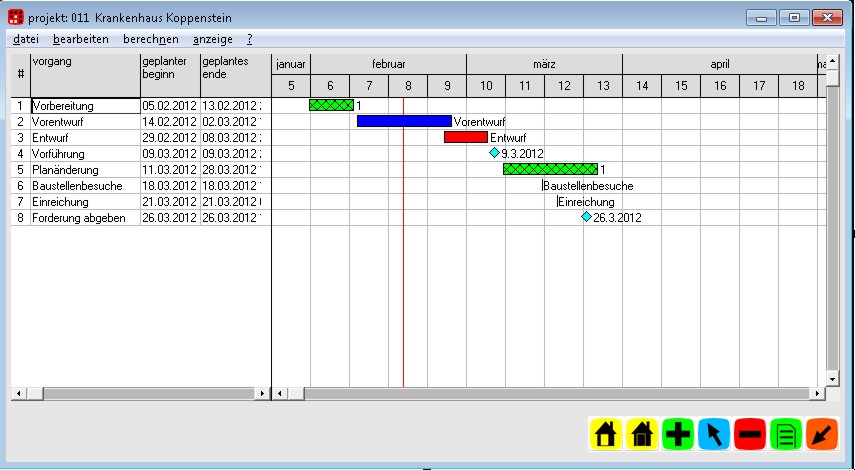Click the red app icon in title bar
This screenshot has height=470, width=855.
click(x=16, y=17)
